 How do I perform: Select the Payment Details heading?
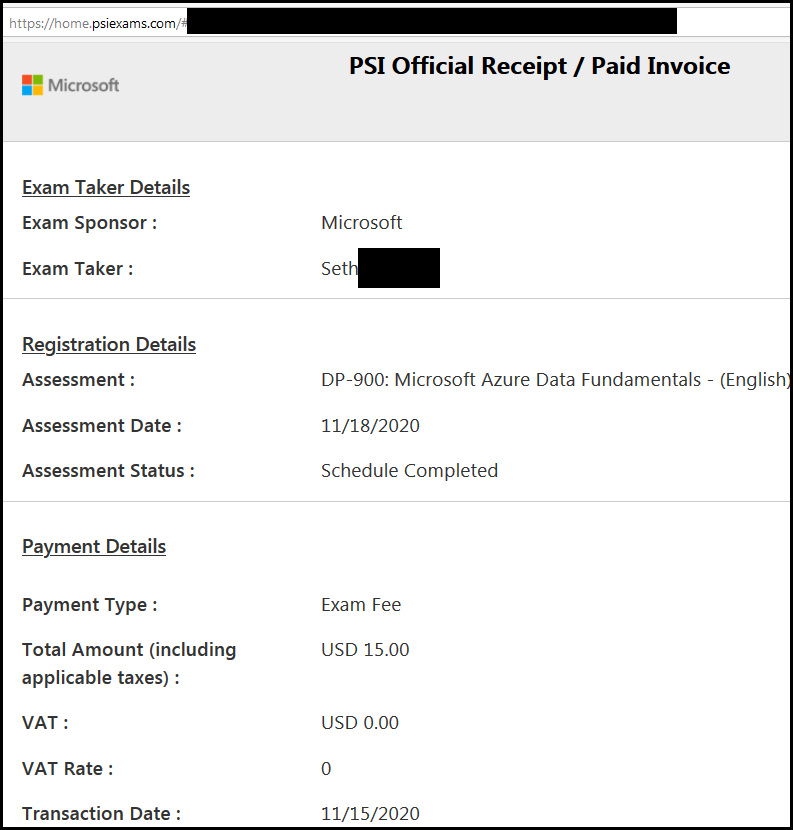[94, 547]
